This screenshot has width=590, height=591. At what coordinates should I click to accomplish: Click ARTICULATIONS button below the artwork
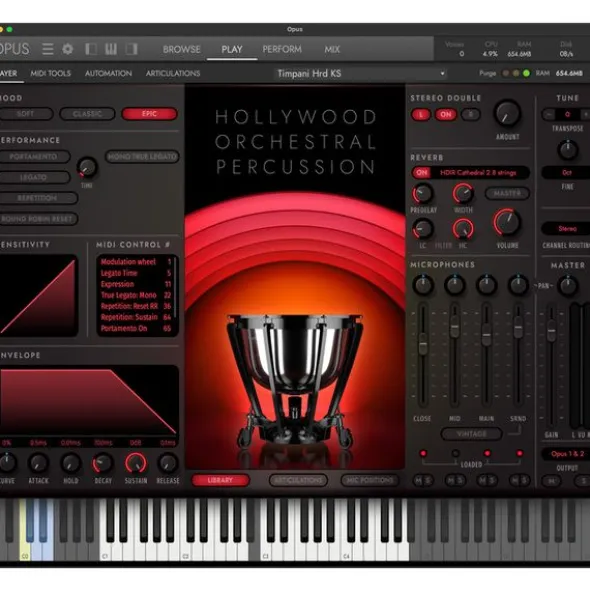click(298, 480)
